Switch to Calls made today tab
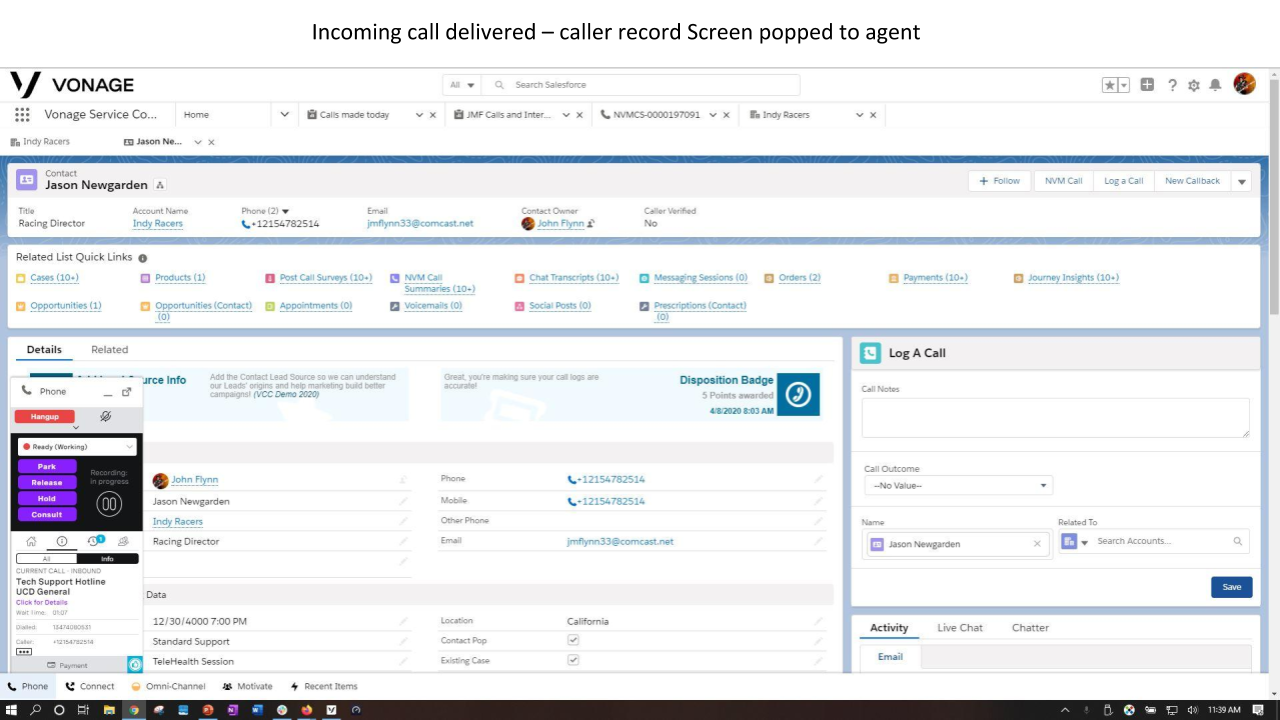This screenshot has height=720, width=1280. [x=355, y=115]
